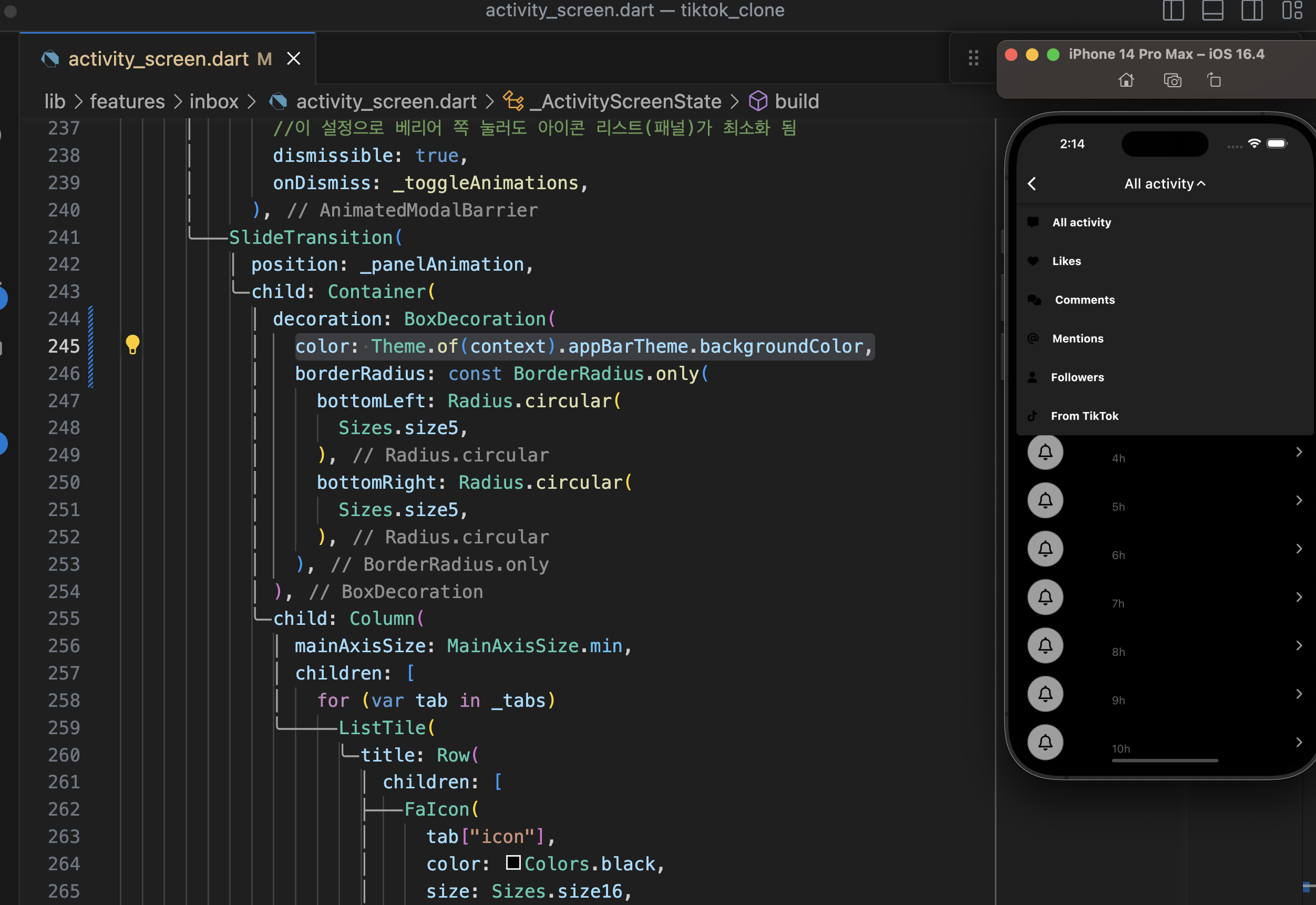Toggle the primary side bar visibility
The image size is (1316, 905).
pyautogui.click(x=1173, y=10)
